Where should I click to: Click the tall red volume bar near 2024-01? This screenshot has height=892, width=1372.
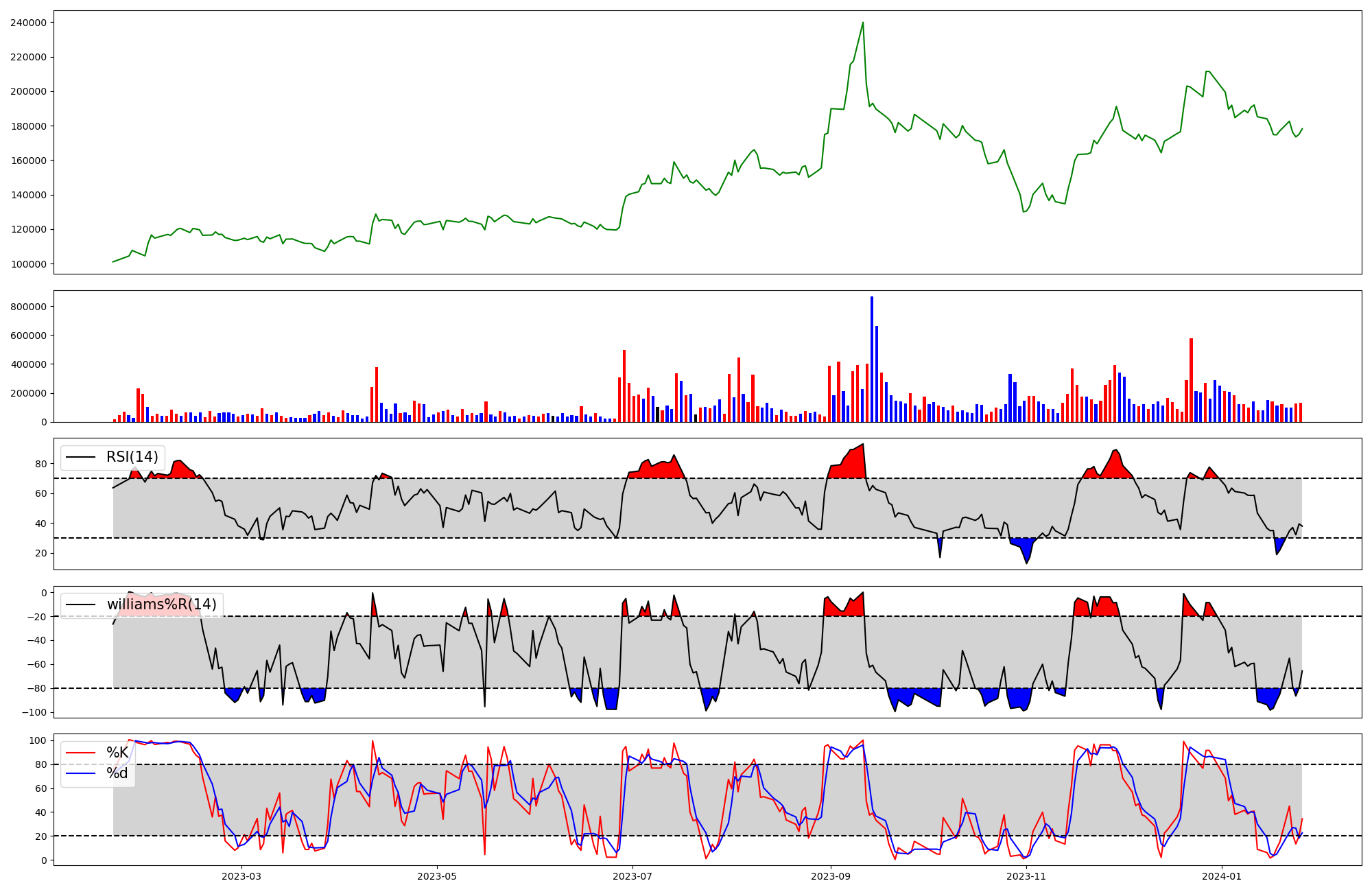click(1191, 379)
